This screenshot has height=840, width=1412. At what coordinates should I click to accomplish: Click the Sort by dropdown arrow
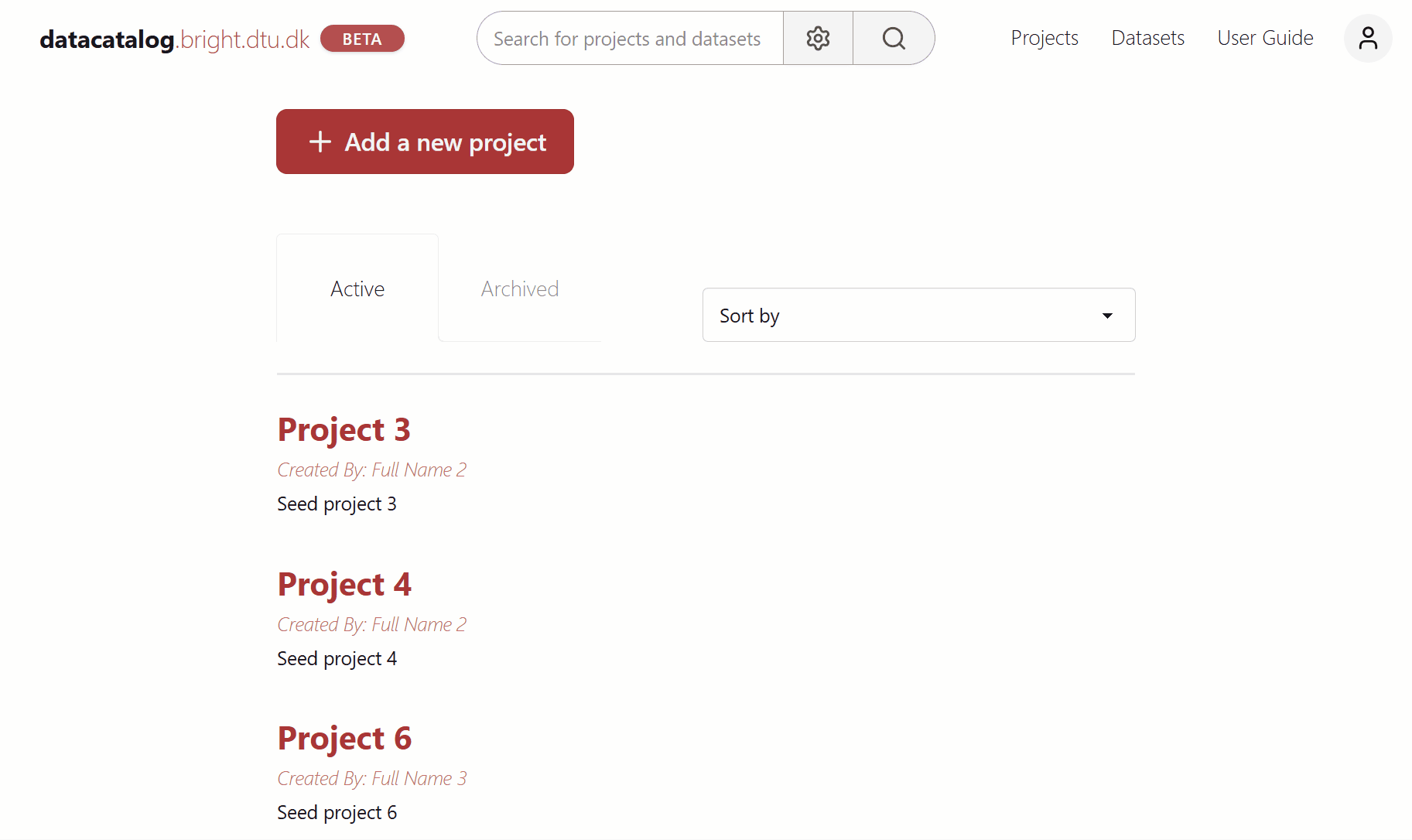[1107, 316]
